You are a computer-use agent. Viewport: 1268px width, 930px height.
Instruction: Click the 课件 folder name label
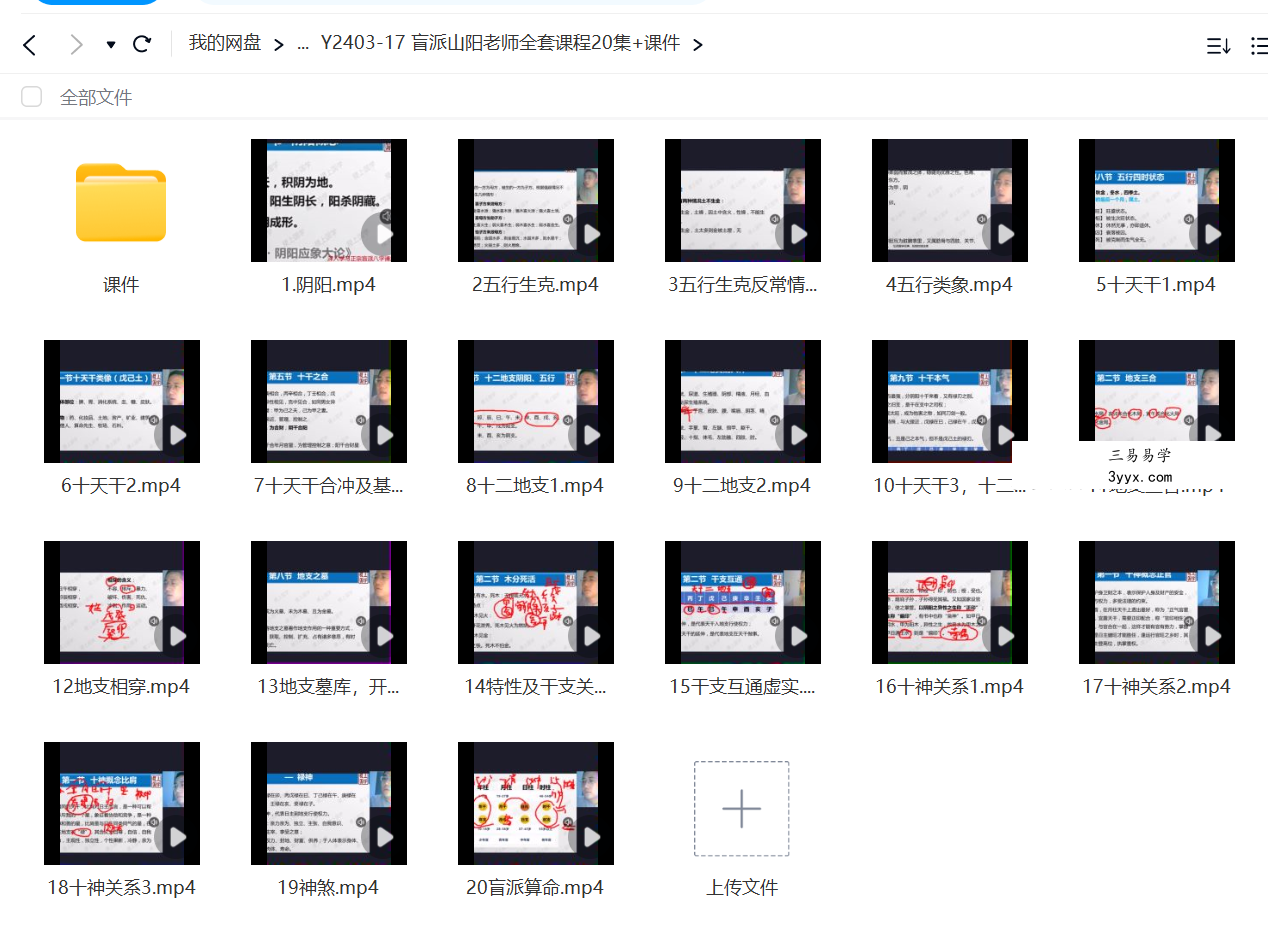pyautogui.click(x=121, y=285)
